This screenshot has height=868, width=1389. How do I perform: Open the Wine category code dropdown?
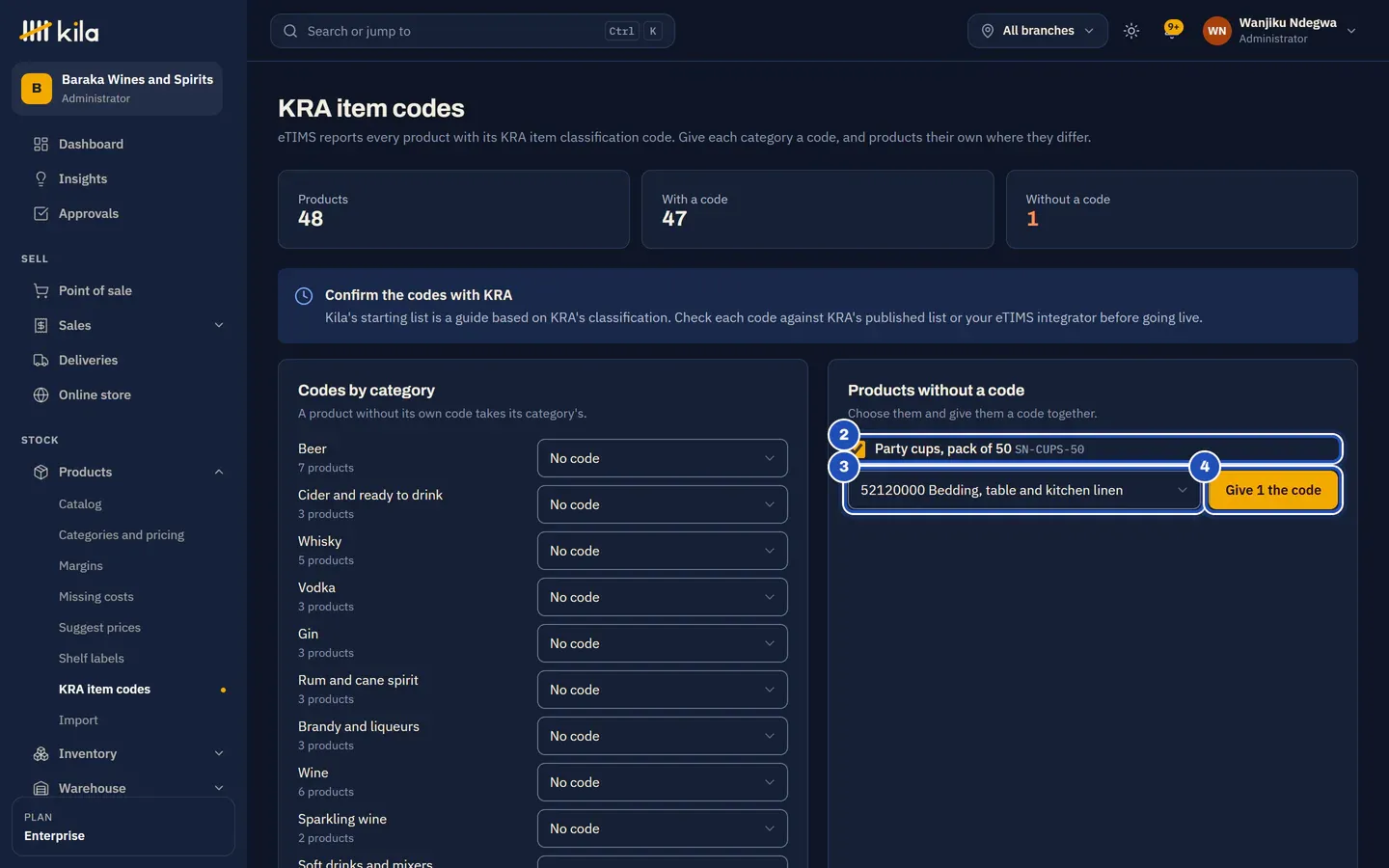(x=663, y=782)
